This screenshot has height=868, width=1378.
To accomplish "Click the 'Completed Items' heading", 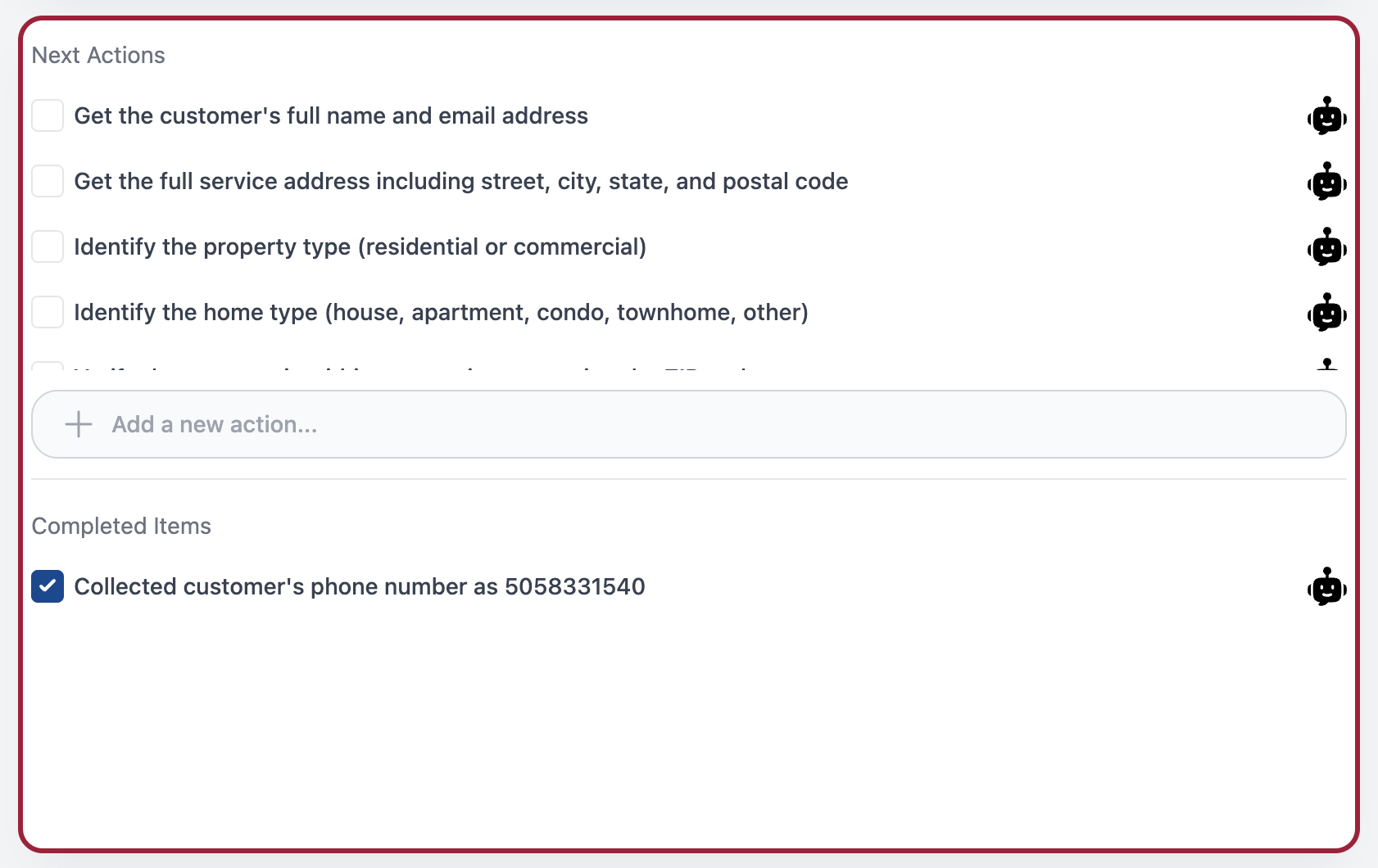I will 121,527.
